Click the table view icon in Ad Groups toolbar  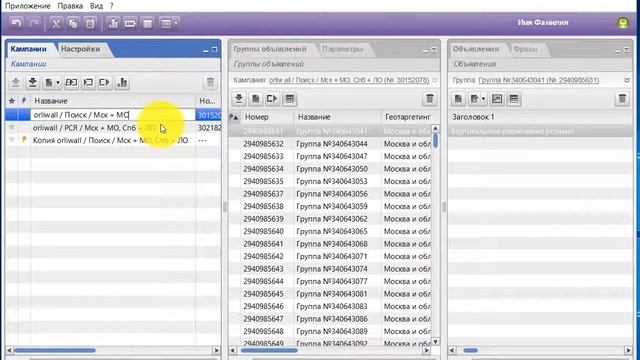click(289, 99)
